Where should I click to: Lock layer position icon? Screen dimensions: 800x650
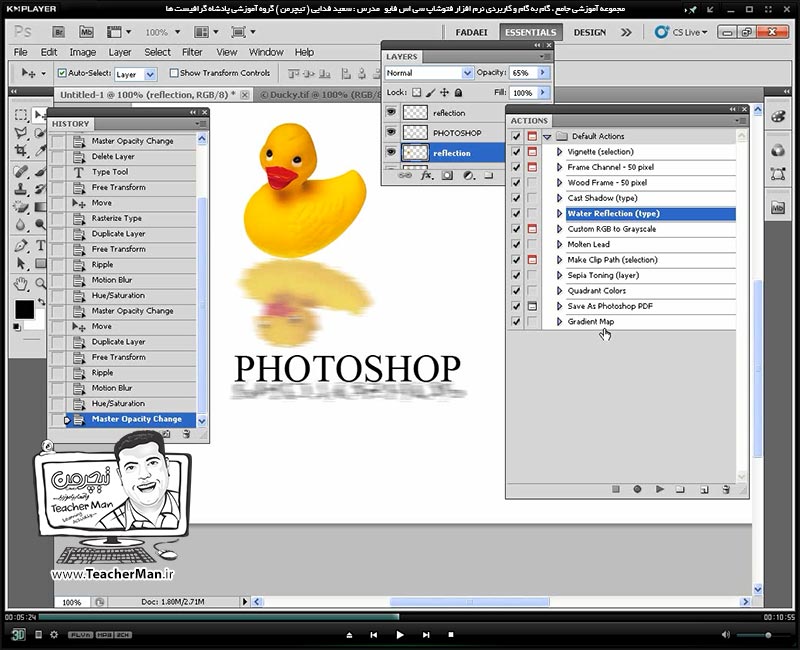click(x=444, y=92)
